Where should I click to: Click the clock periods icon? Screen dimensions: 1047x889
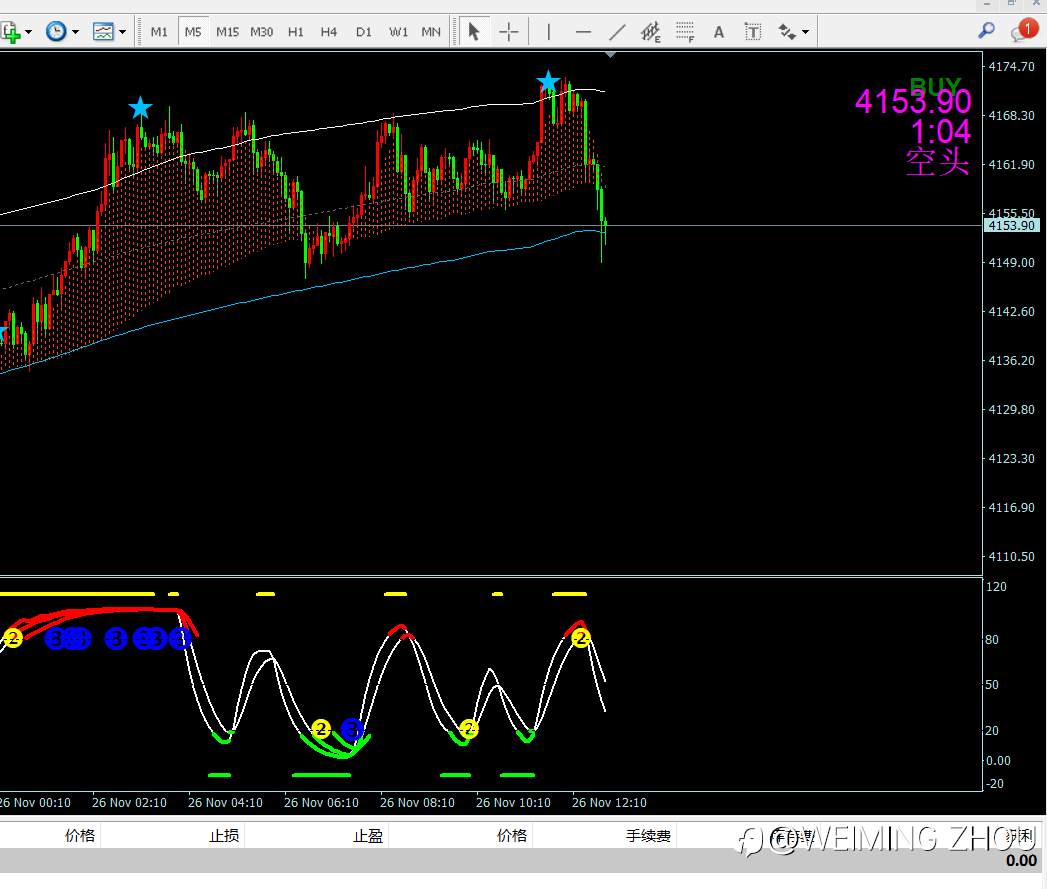(56, 31)
